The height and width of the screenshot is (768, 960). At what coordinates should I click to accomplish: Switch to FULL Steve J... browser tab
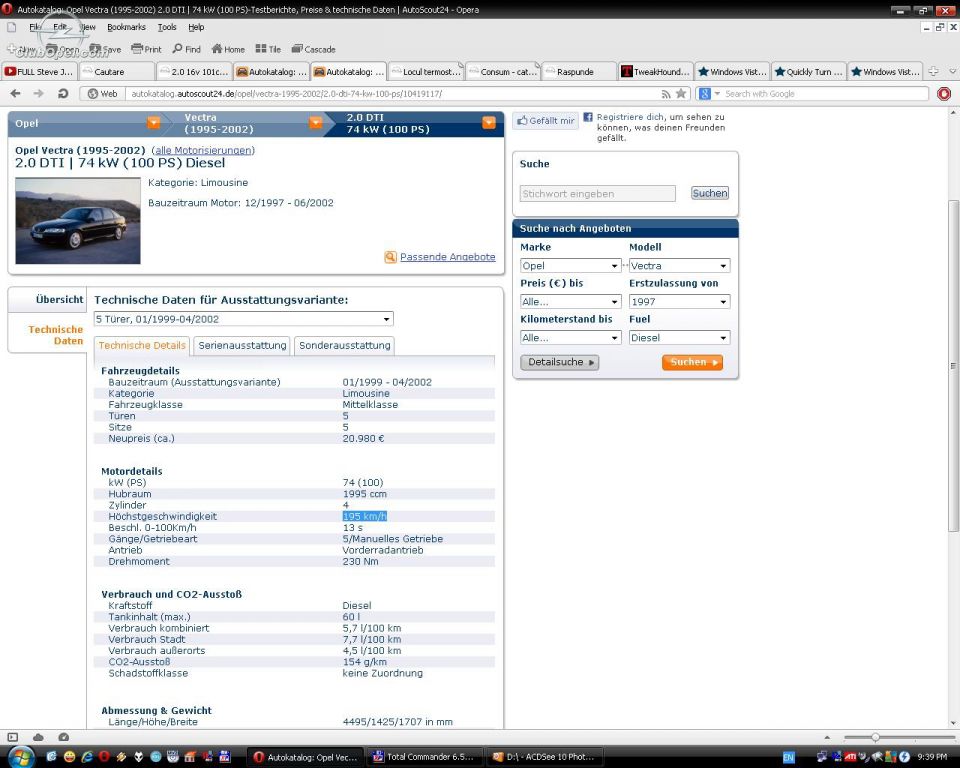[x=40, y=72]
